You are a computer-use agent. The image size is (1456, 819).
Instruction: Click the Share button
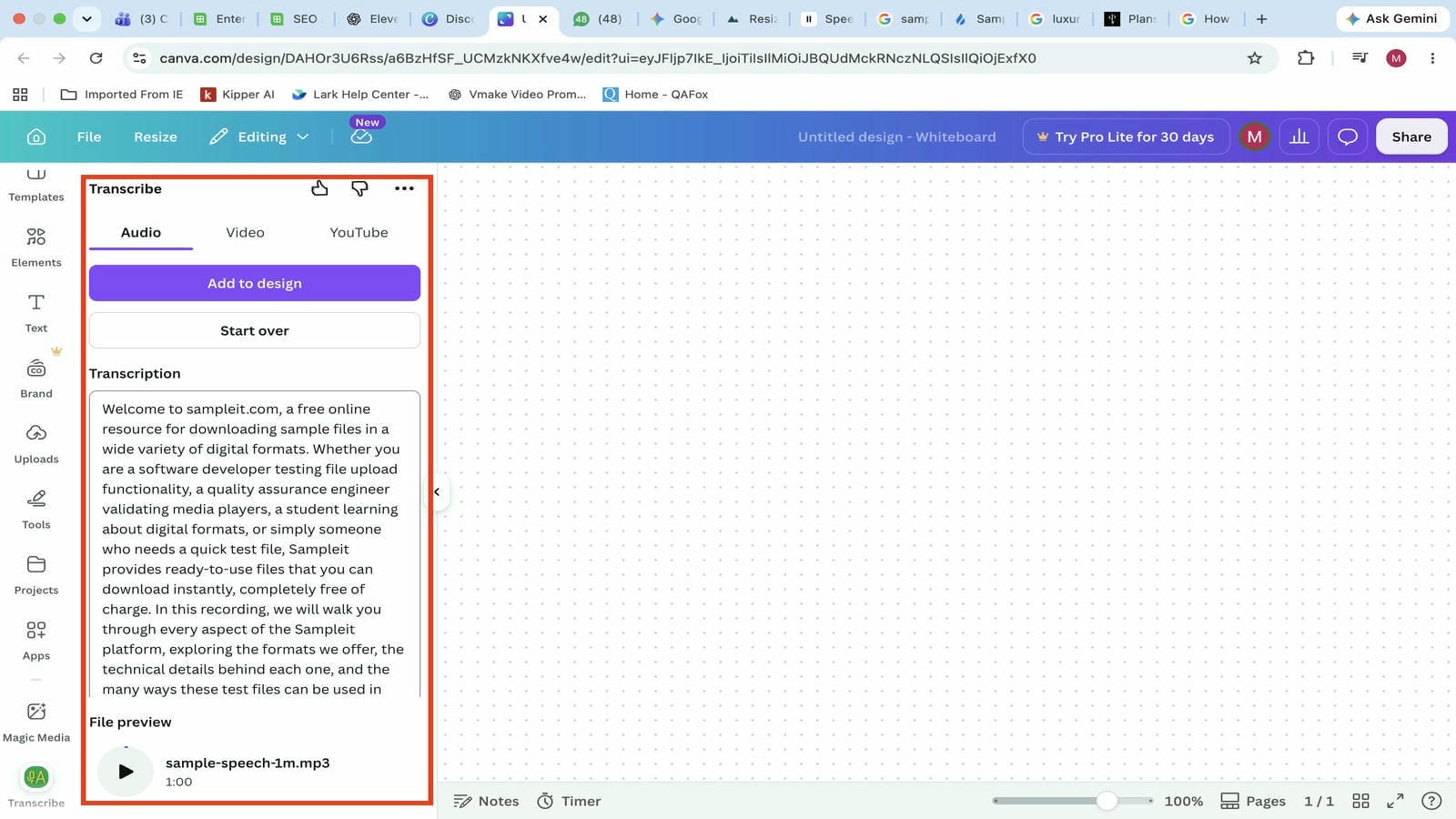coord(1411,136)
